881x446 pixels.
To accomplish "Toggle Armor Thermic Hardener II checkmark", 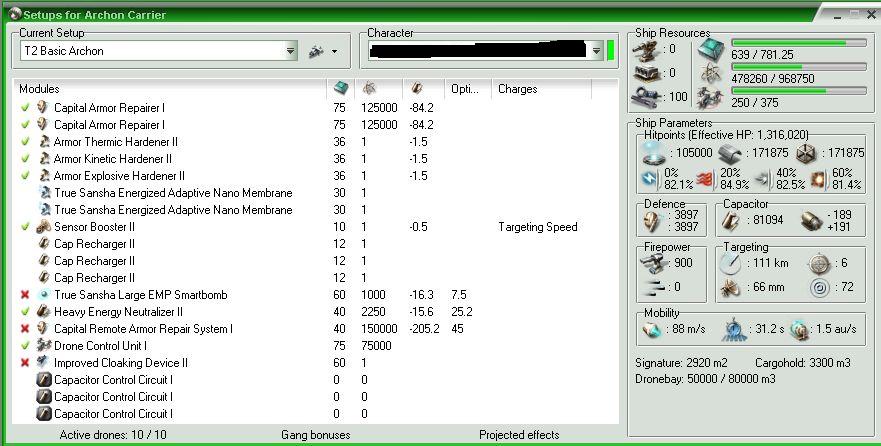I will (x=25, y=142).
